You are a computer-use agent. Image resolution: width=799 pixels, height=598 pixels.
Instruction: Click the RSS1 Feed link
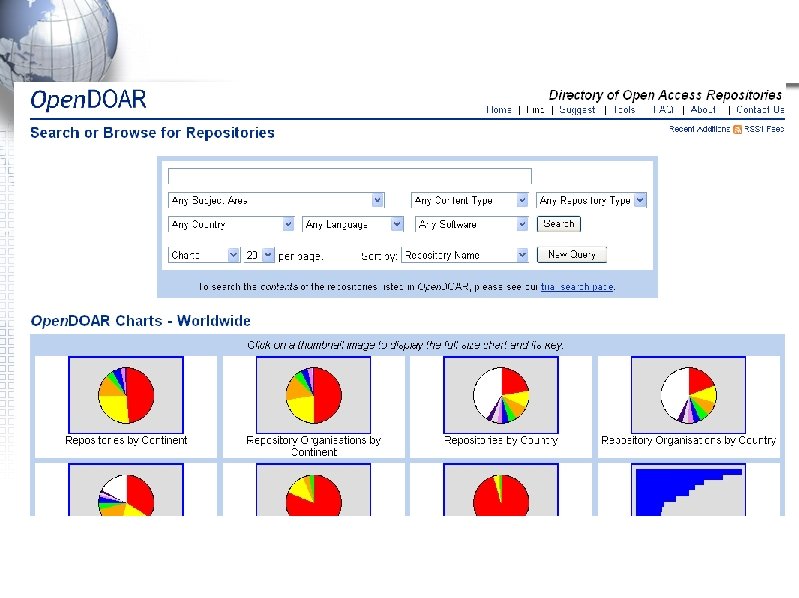pos(763,129)
